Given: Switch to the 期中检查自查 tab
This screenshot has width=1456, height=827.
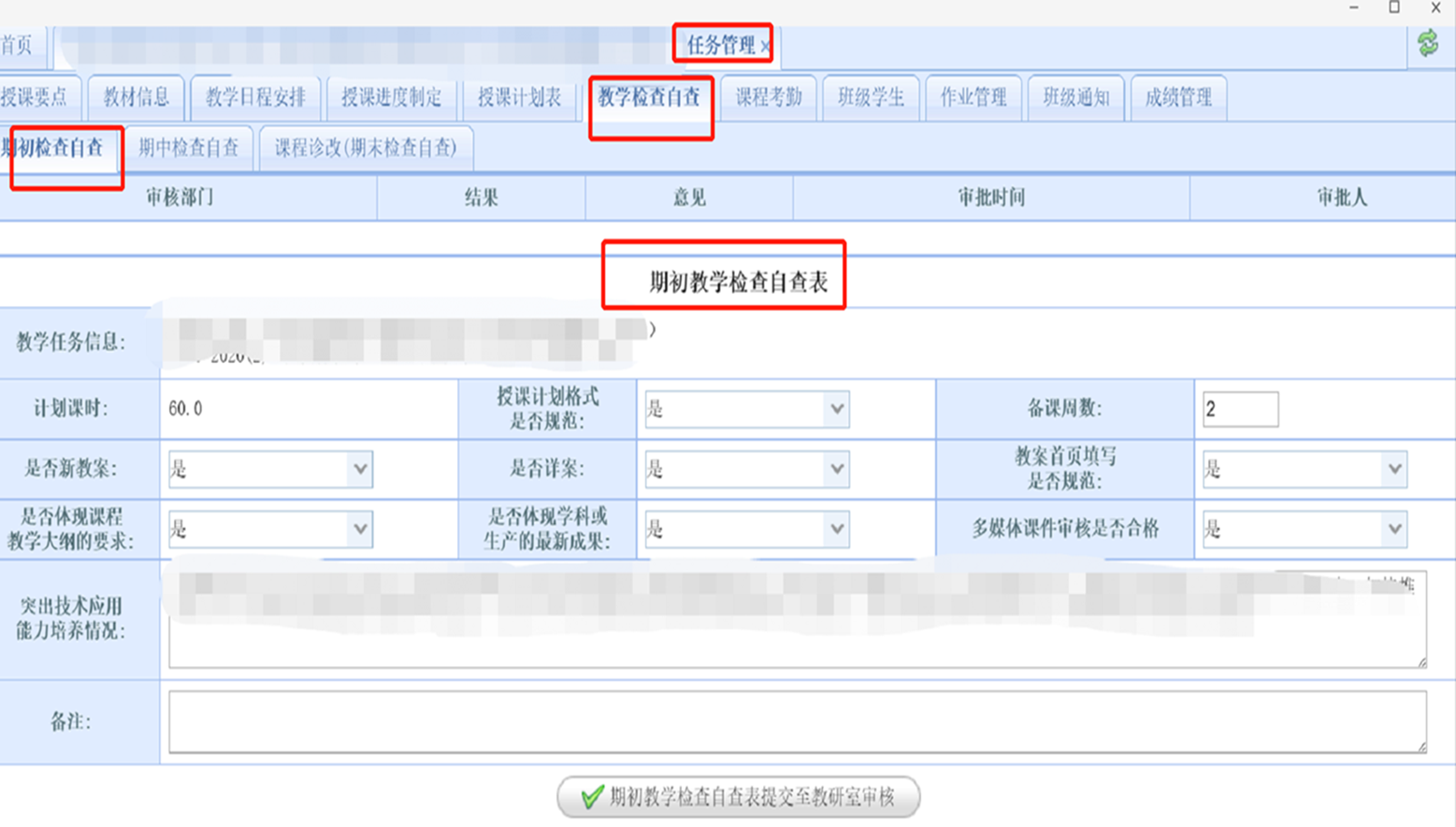Looking at the screenshot, I should (188, 148).
